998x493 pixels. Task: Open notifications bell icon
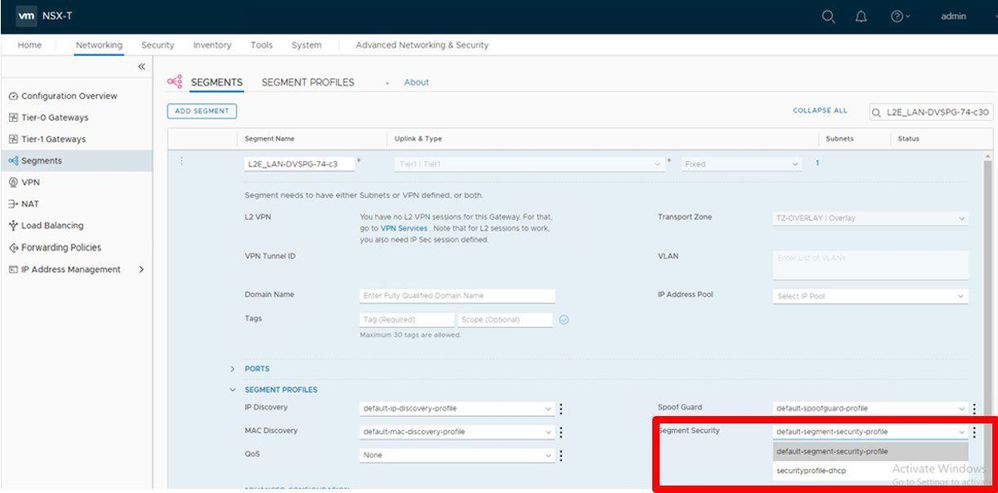pos(861,17)
